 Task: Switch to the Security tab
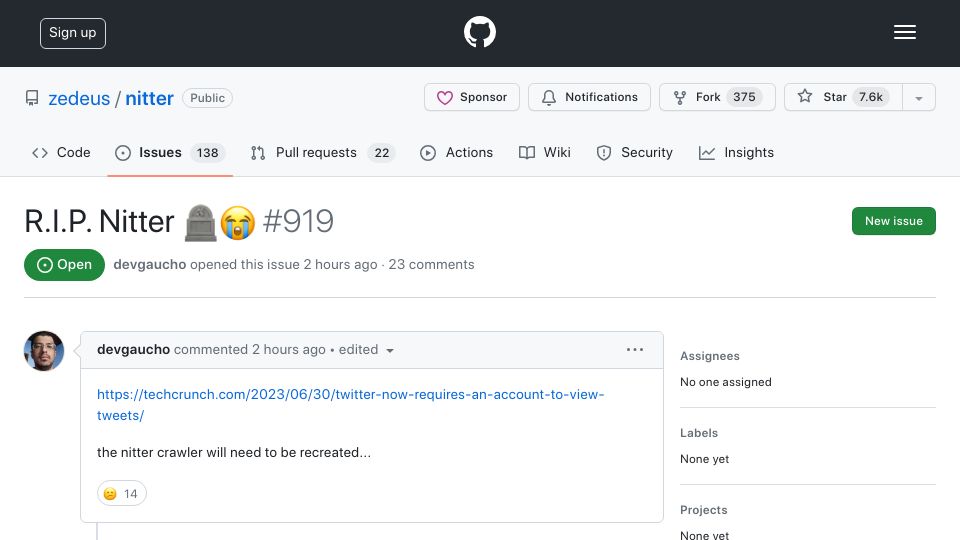pos(634,152)
